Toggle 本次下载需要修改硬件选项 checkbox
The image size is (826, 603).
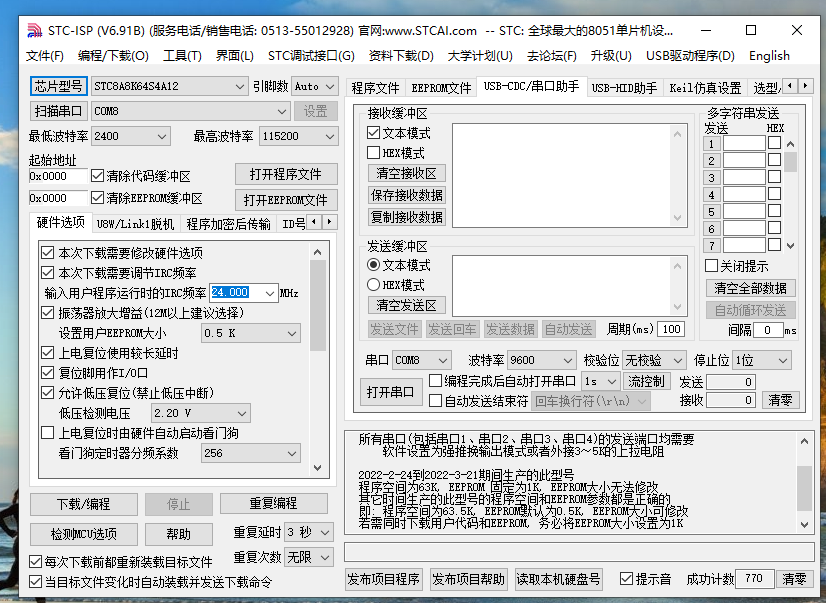tap(47, 253)
